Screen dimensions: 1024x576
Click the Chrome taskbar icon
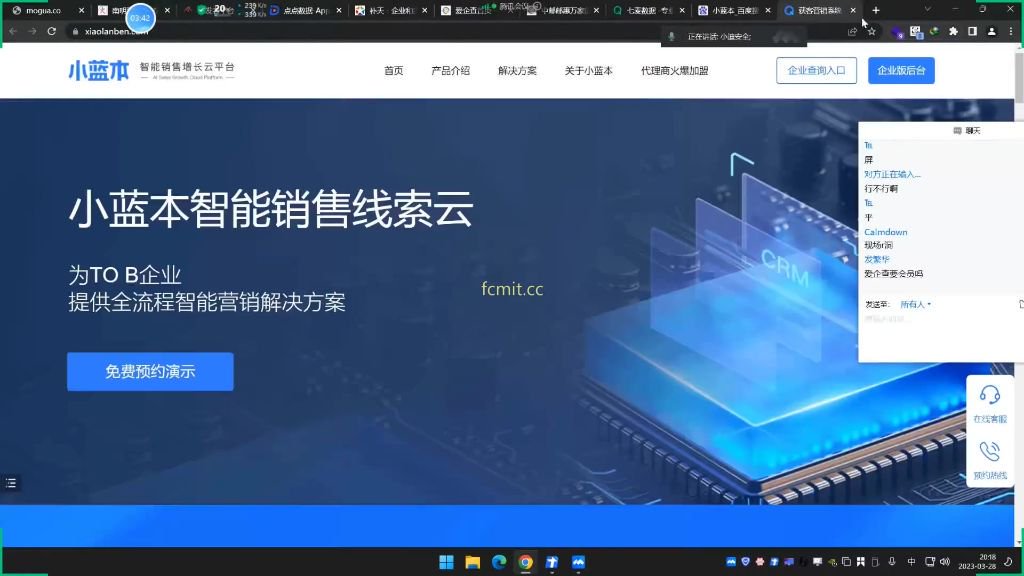[x=526, y=562]
